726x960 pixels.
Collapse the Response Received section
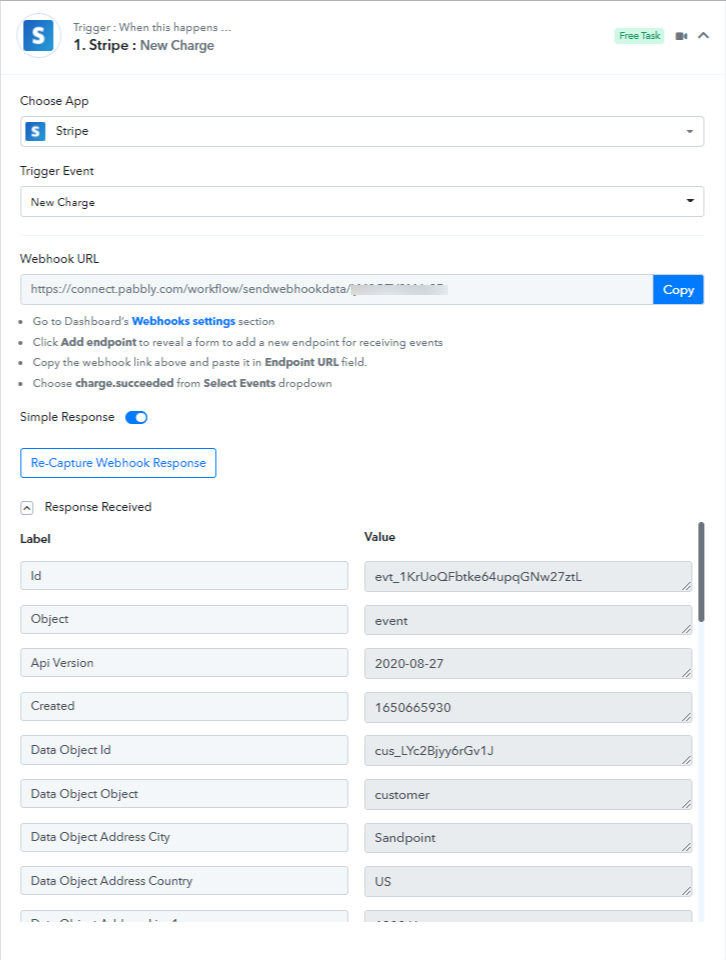click(x=27, y=508)
